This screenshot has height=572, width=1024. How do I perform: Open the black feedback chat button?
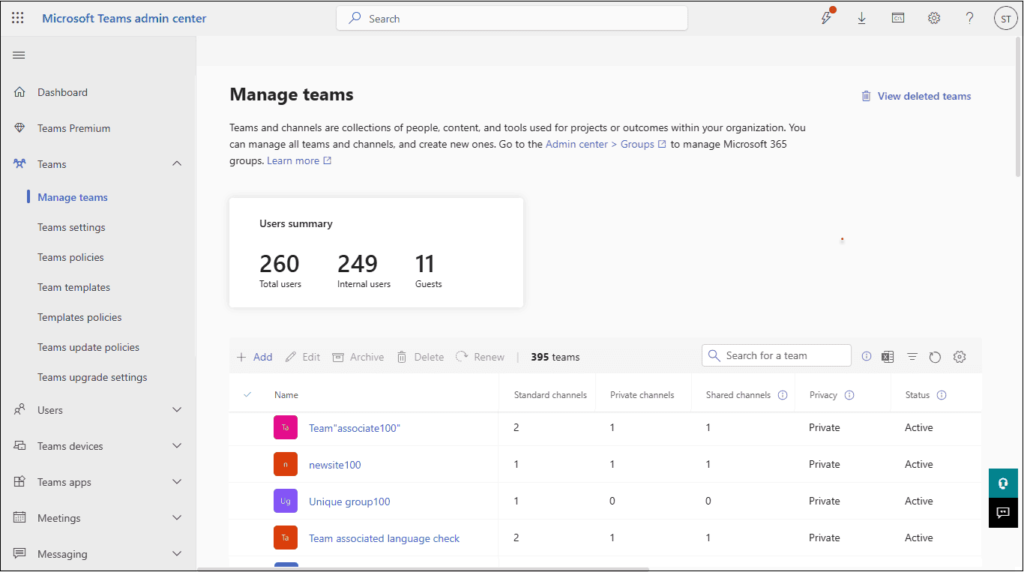pos(1003,513)
